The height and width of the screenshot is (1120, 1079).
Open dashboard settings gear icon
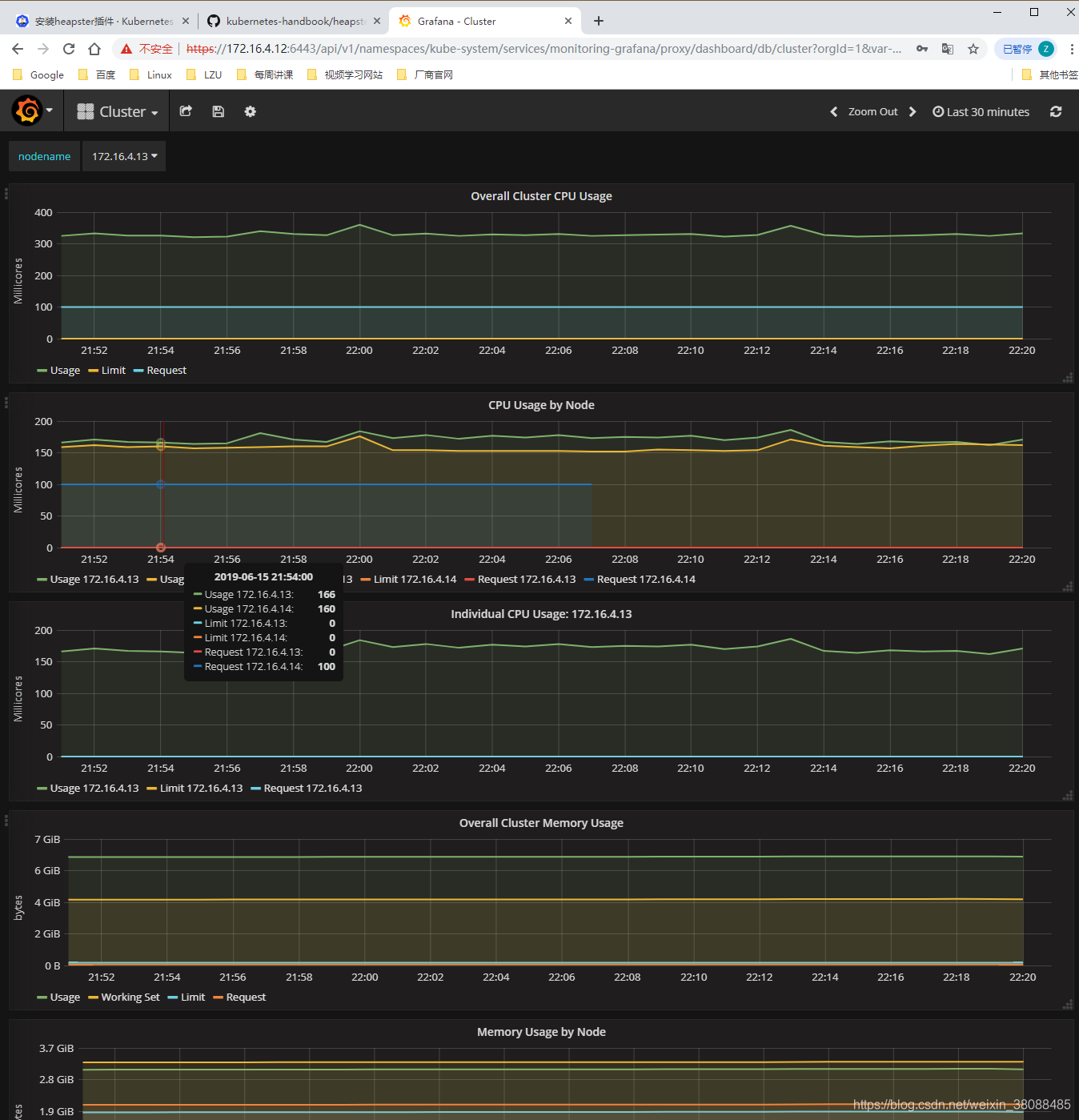(x=250, y=111)
